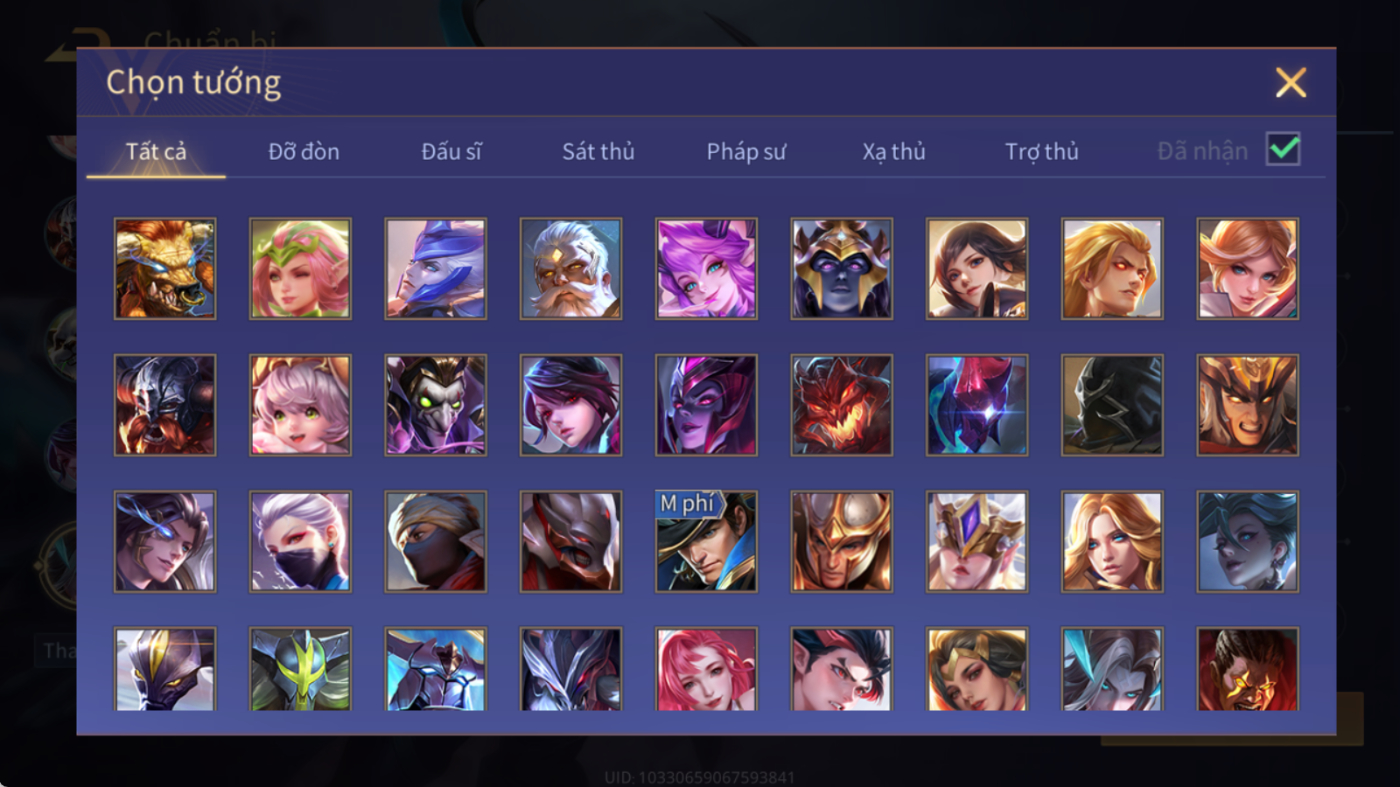Select the hero tagged "M phí"
This screenshot has width=1400, height=787.
706,541
